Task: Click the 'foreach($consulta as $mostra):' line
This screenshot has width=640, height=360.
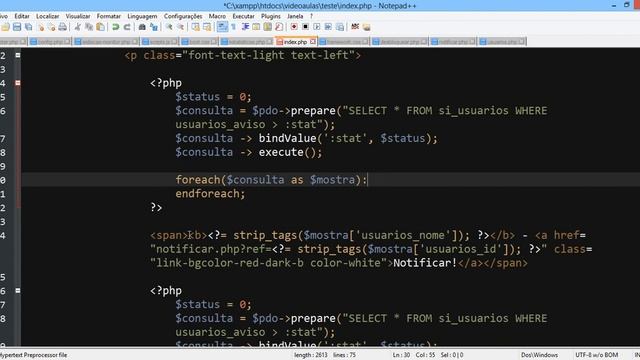Action: (x=271, y=180)
